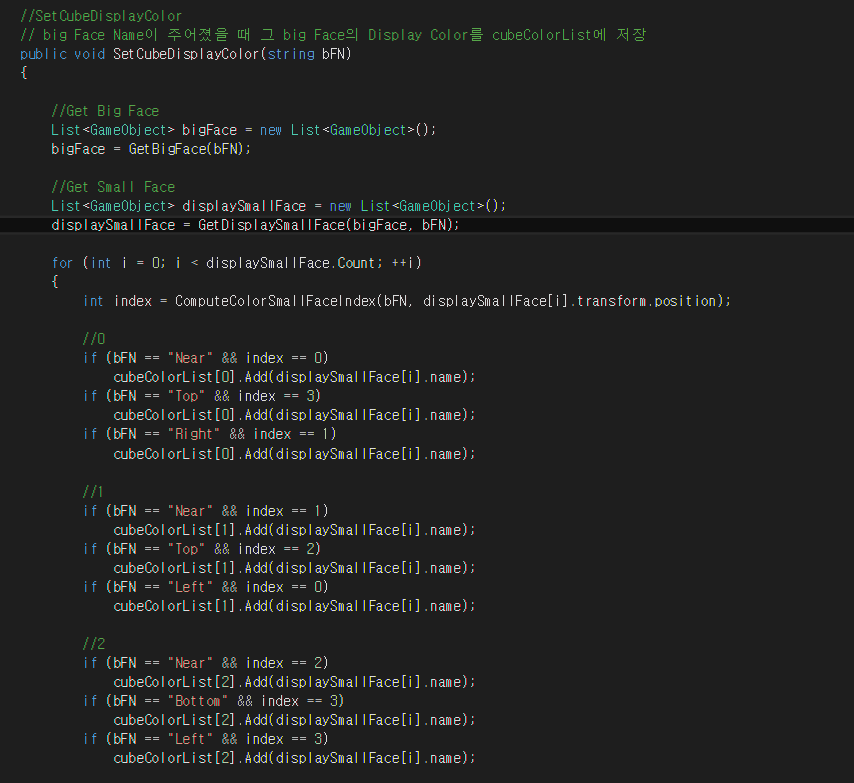Click the '//Get Big Face' comment
Screen dimensions: 854x783
tap(105, 111)
